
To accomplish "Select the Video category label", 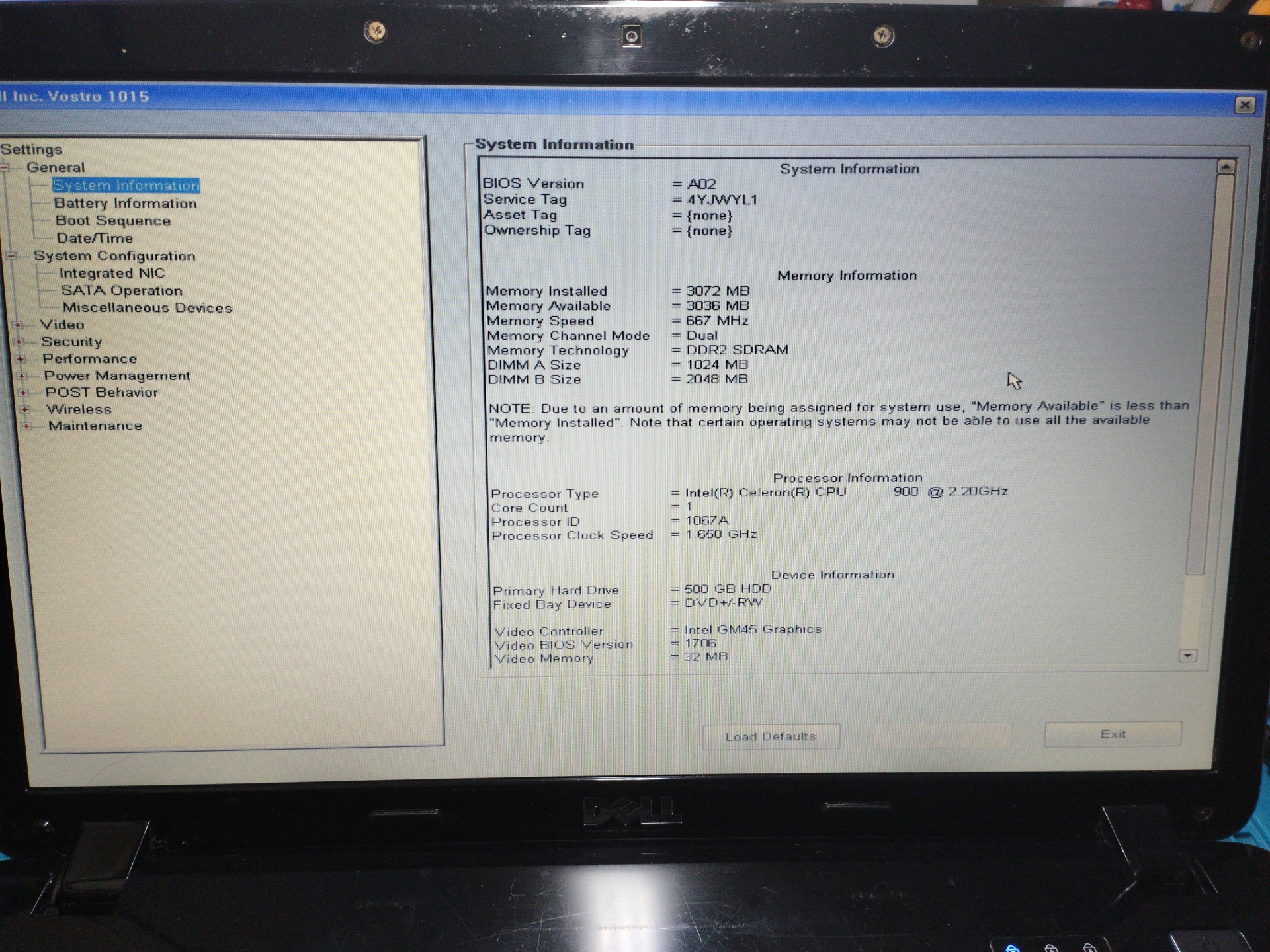I will 62,325.
